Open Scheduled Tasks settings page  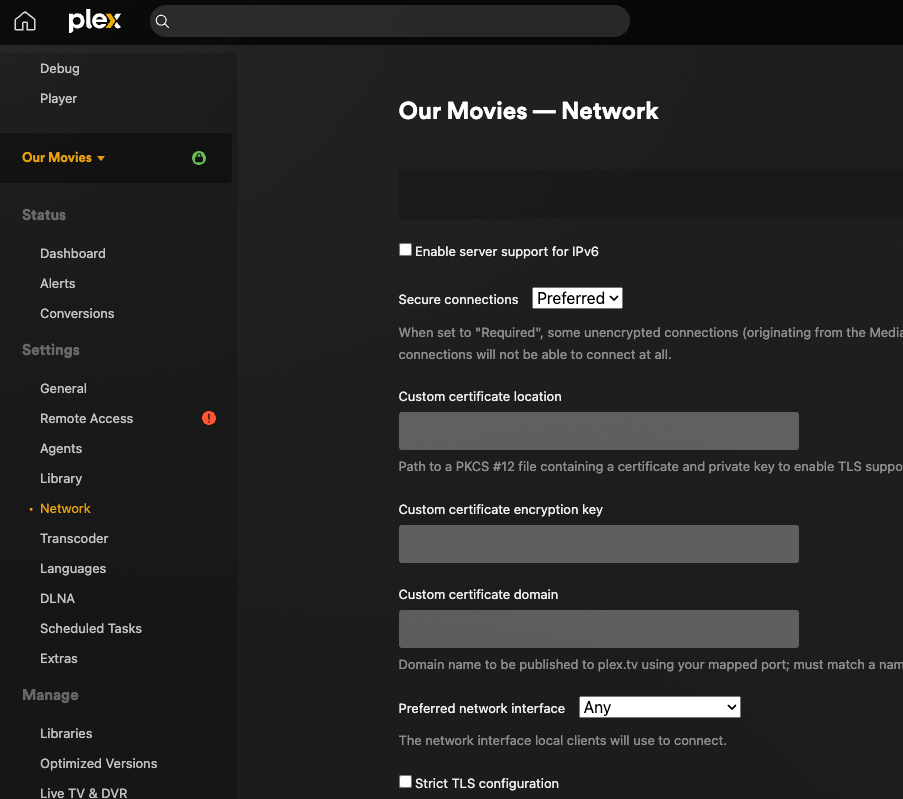click(91, 628)
